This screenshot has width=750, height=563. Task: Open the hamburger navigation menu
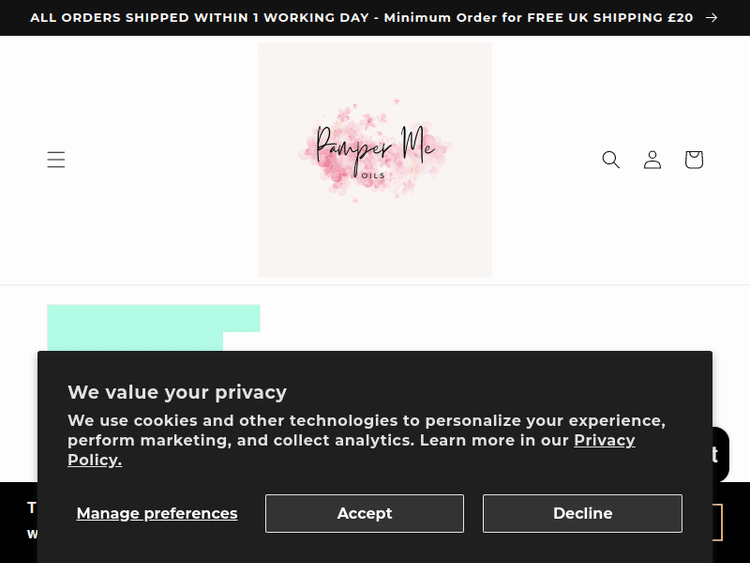click(x=56, y=160)
